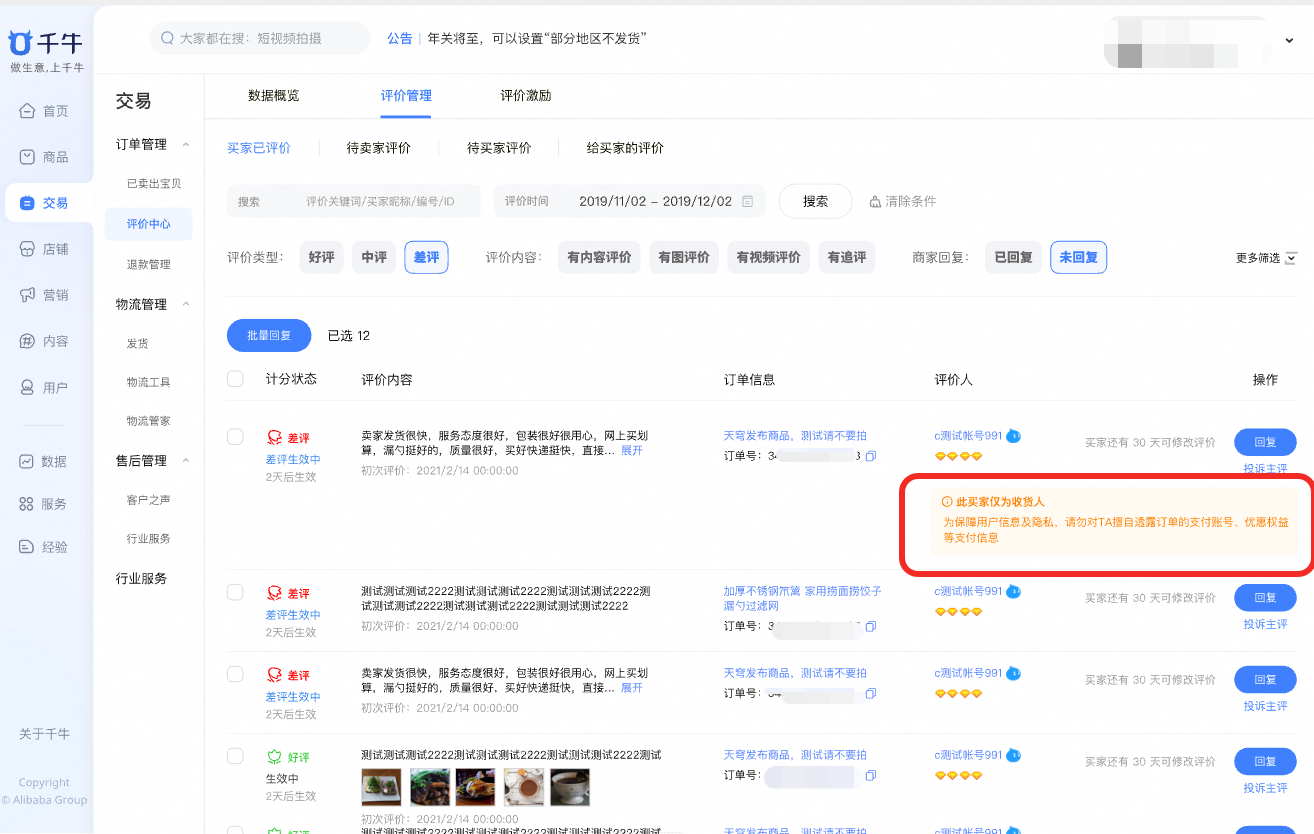Open 内容 content icon in sidebar

[28, 341]
